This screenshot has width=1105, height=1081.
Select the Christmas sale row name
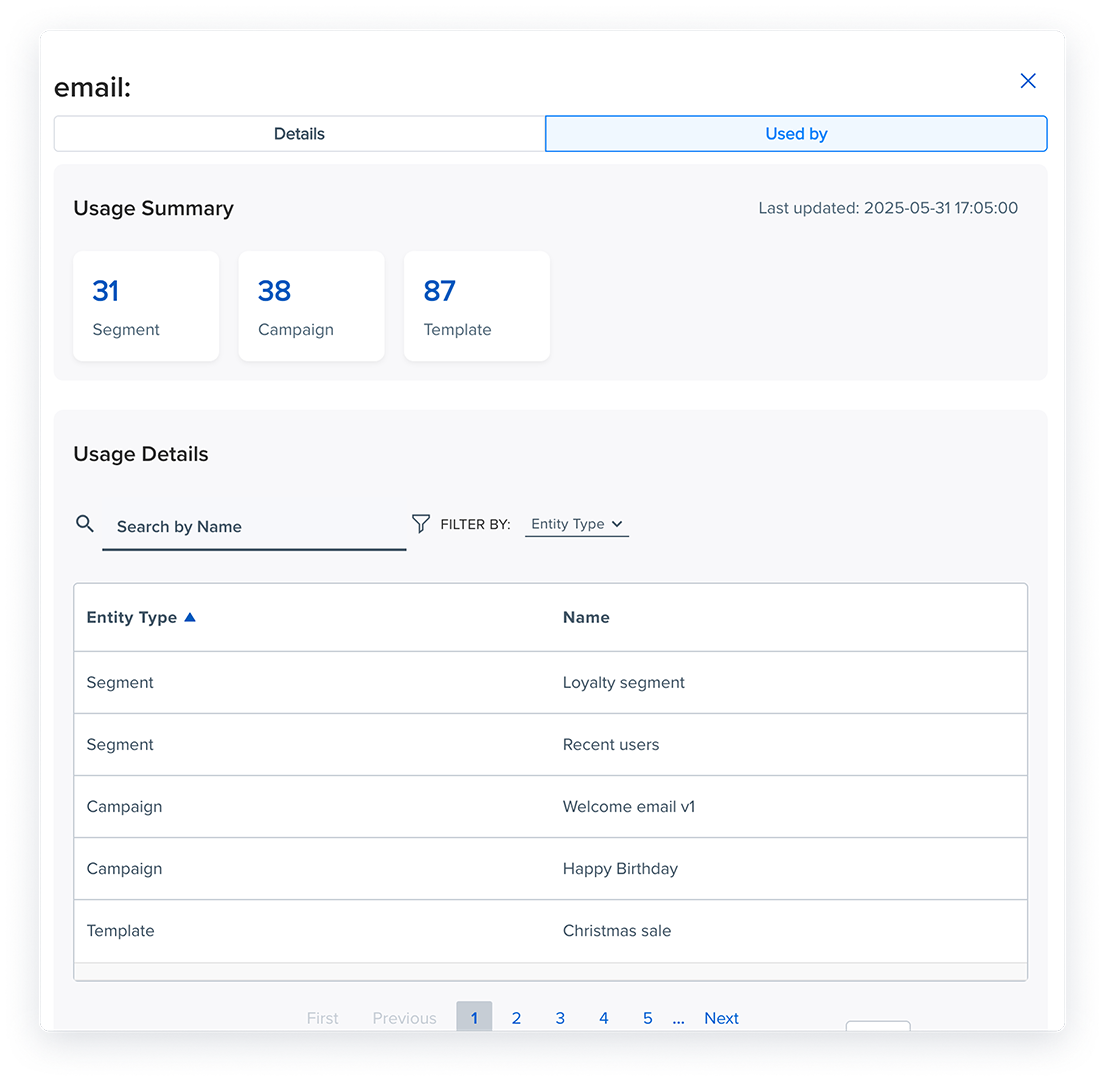(617, 931)
